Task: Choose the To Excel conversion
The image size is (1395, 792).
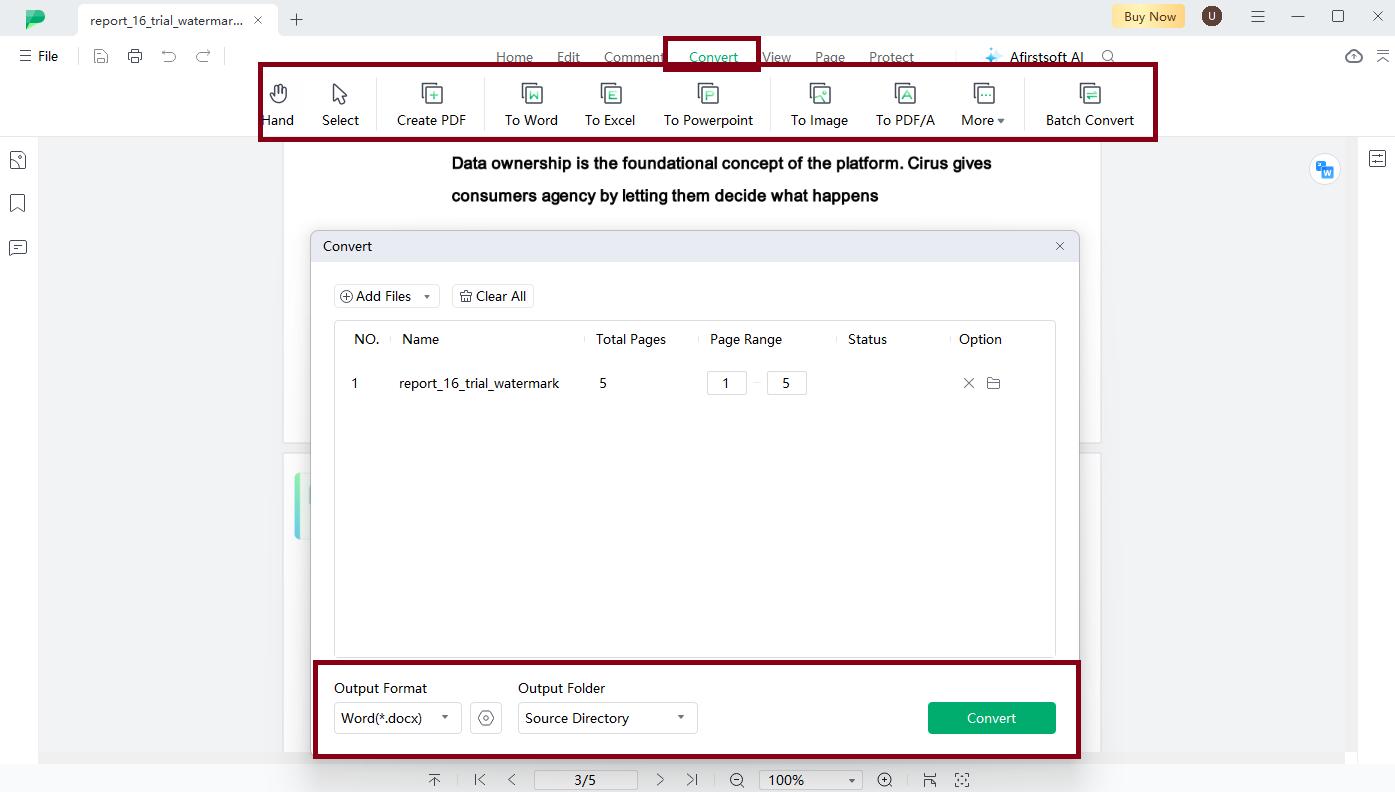Action: [610, 104]
